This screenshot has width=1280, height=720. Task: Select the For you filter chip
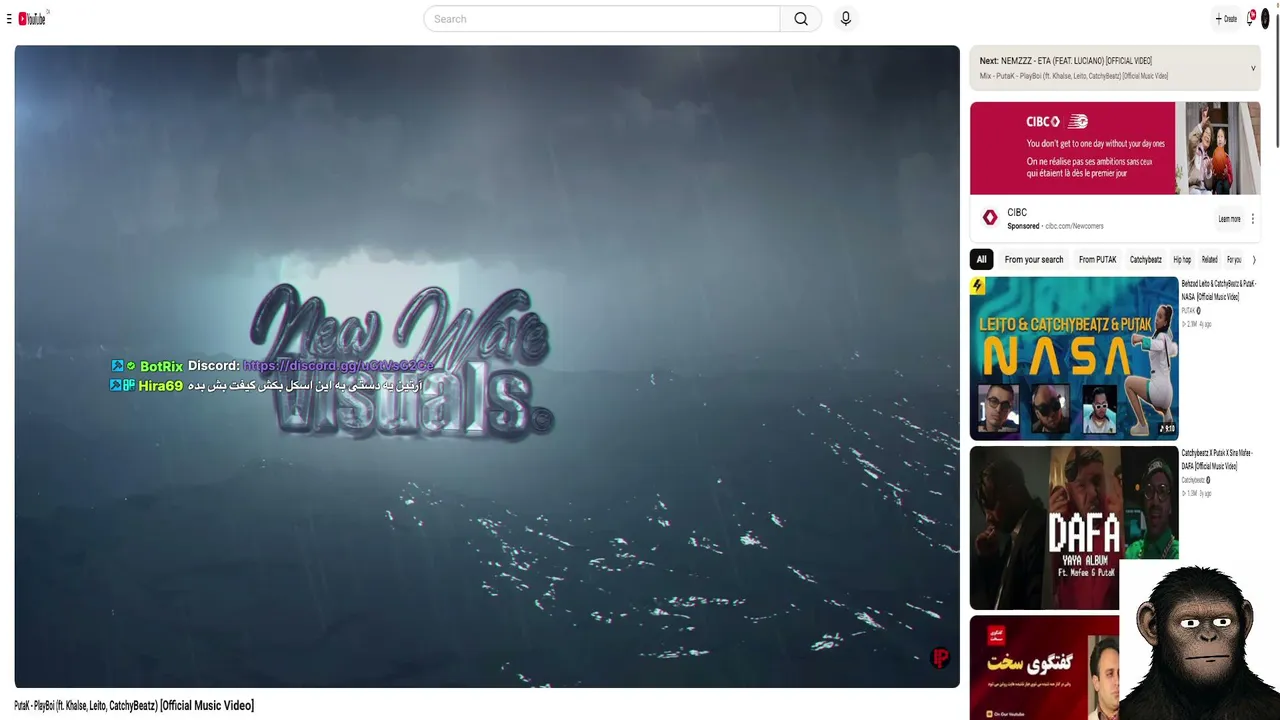pyautogui.click(x=1234, y=260)
